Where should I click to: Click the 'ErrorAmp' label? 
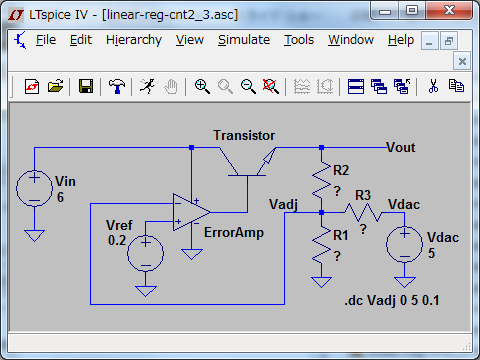click(x=234, y=233)
